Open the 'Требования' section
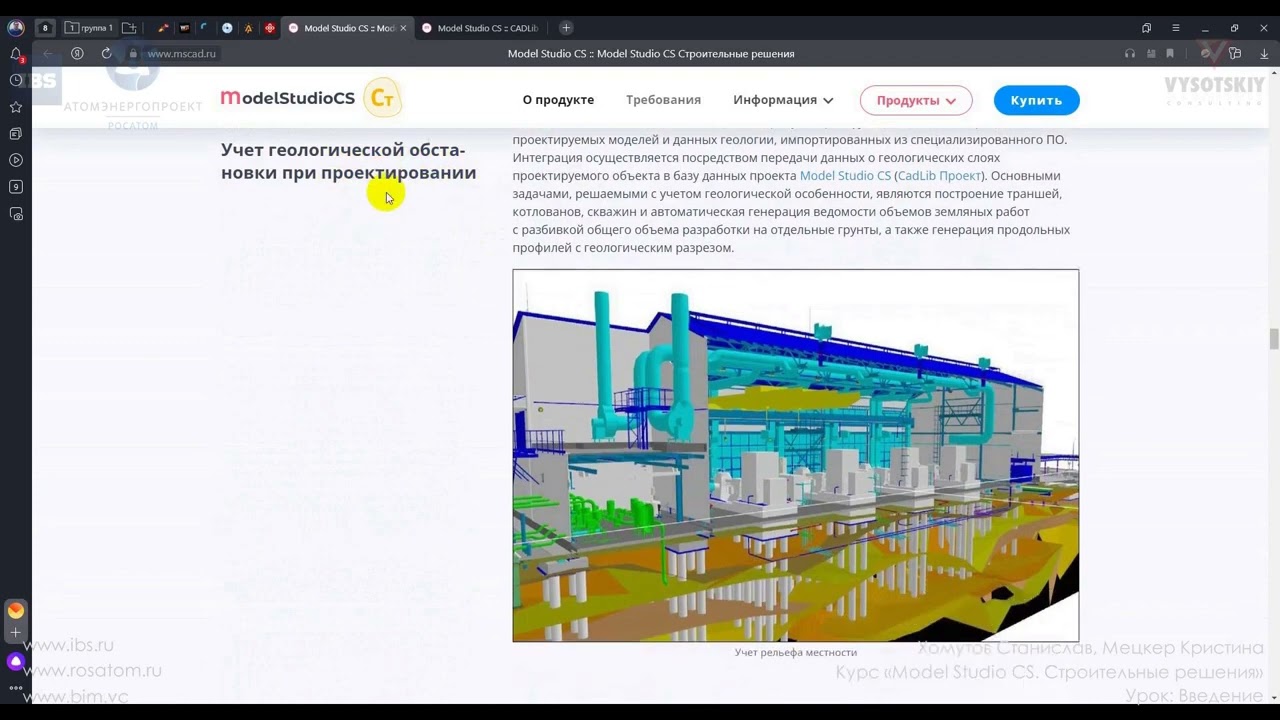Screen dimensions: 1280x720 [663, 100]
